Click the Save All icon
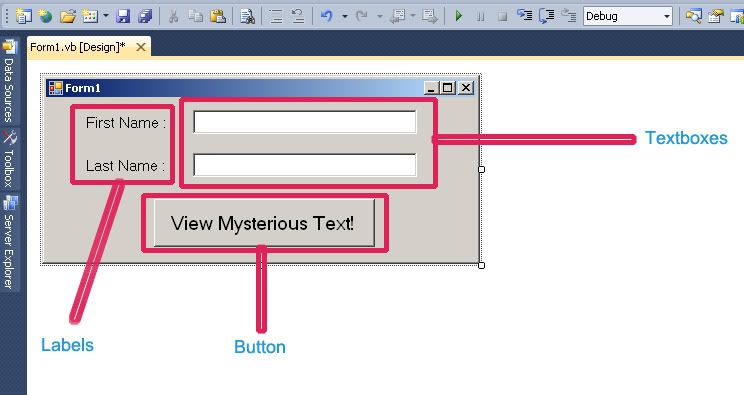Screen dimensions: 744x395 [x=145, y=17]
